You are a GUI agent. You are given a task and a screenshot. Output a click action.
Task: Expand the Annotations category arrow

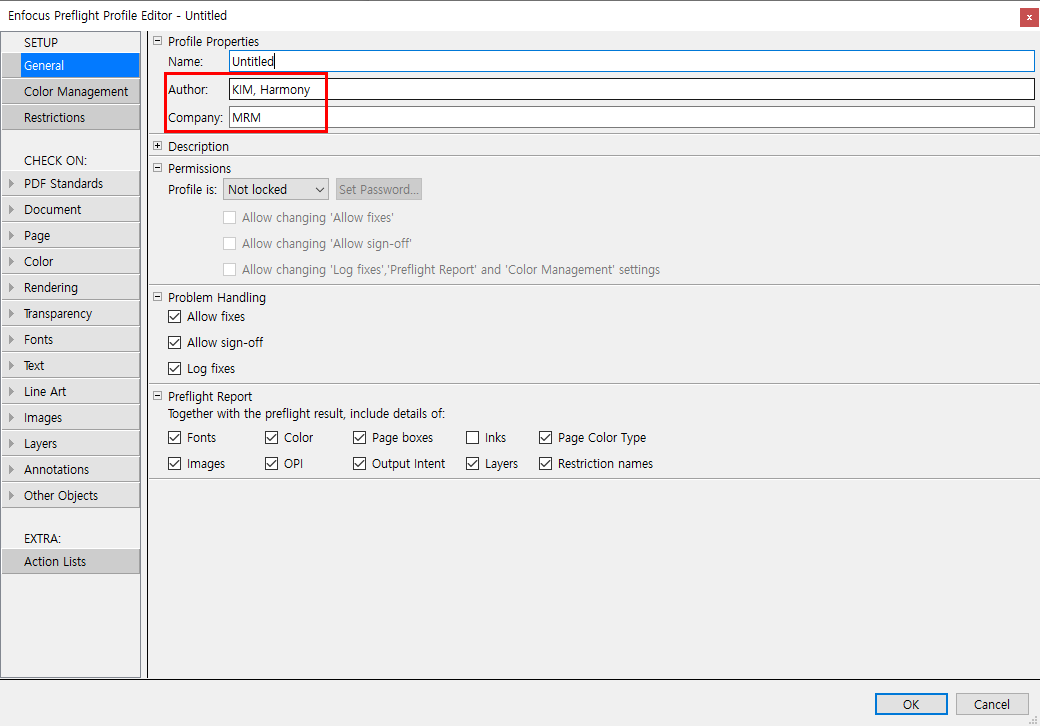(x=11, y=470)
